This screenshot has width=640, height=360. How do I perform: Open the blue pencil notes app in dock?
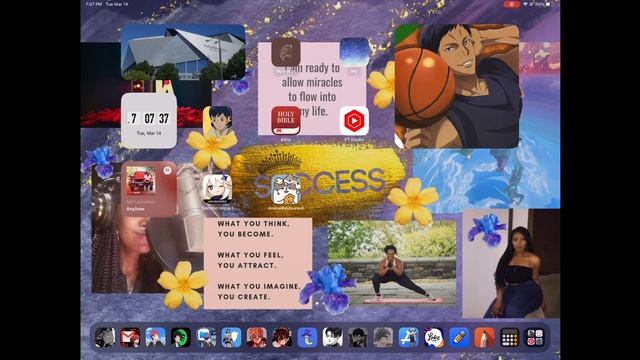tap(459, 338)
